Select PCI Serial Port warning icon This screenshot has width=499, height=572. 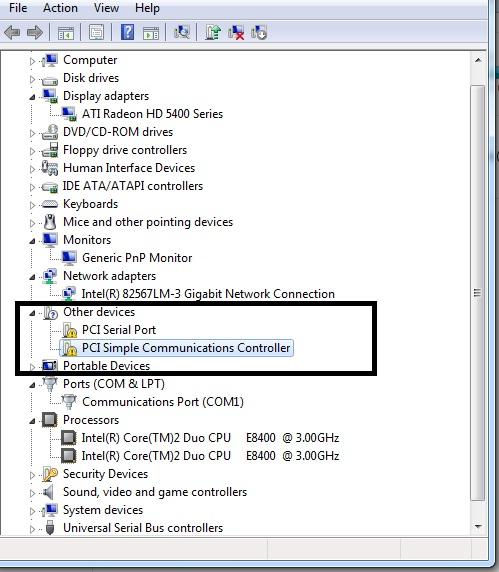point(70,330)
